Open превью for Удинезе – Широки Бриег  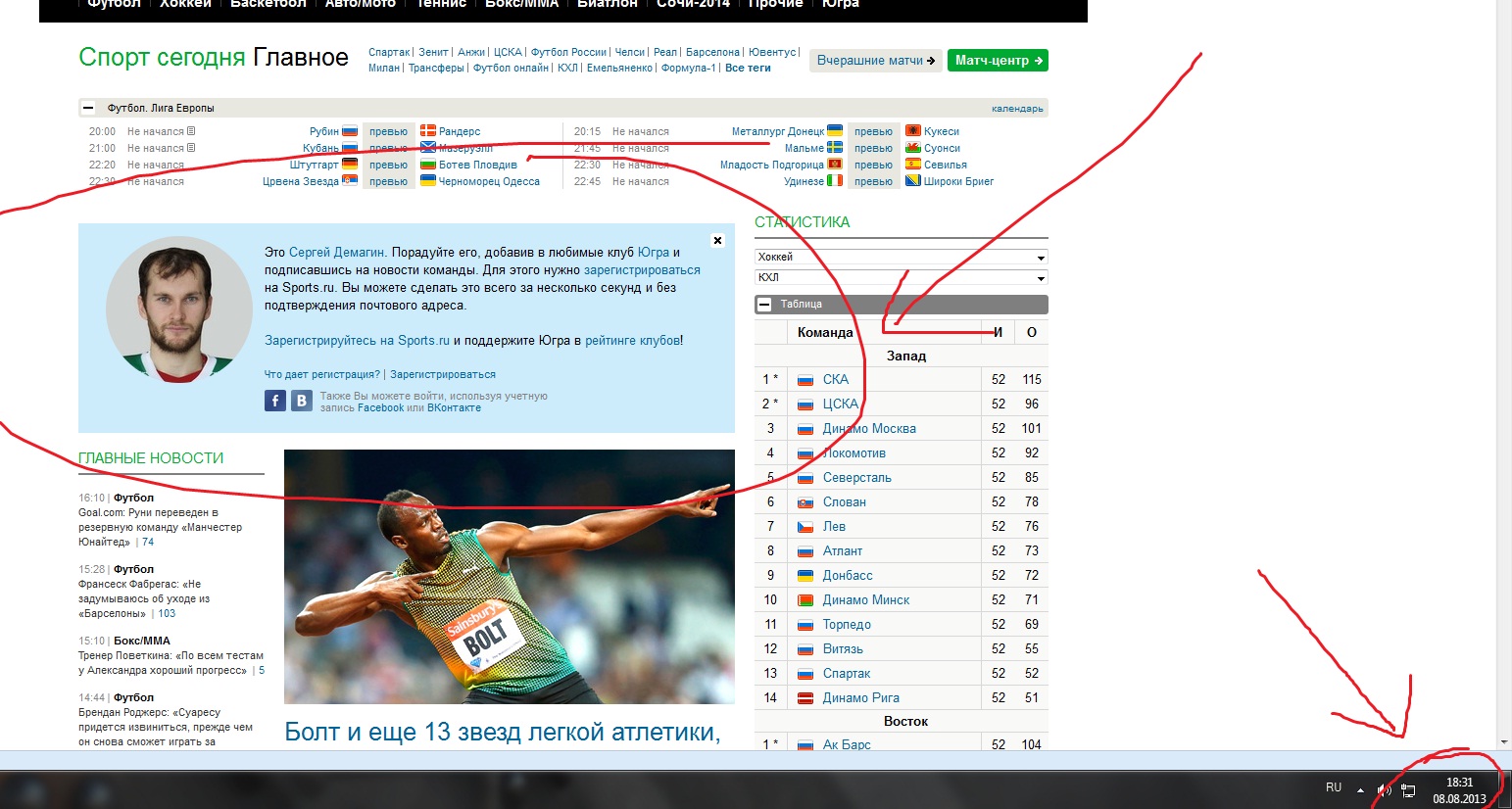(873, 181)
